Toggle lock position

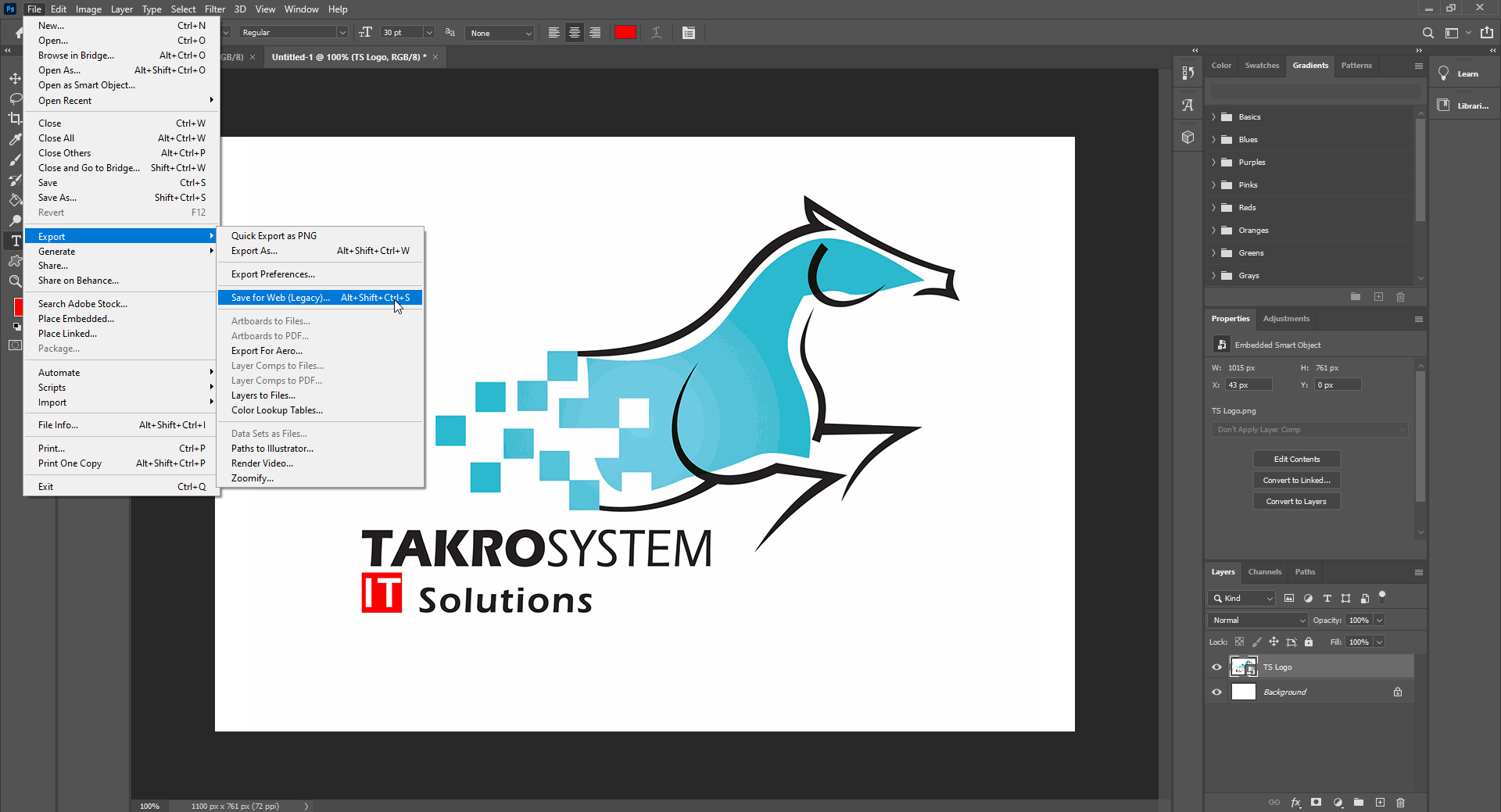coord(1274,642)
